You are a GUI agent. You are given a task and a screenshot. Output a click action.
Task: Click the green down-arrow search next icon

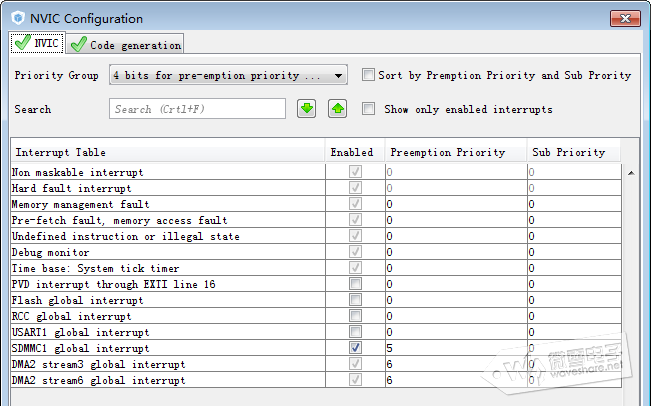307,108
